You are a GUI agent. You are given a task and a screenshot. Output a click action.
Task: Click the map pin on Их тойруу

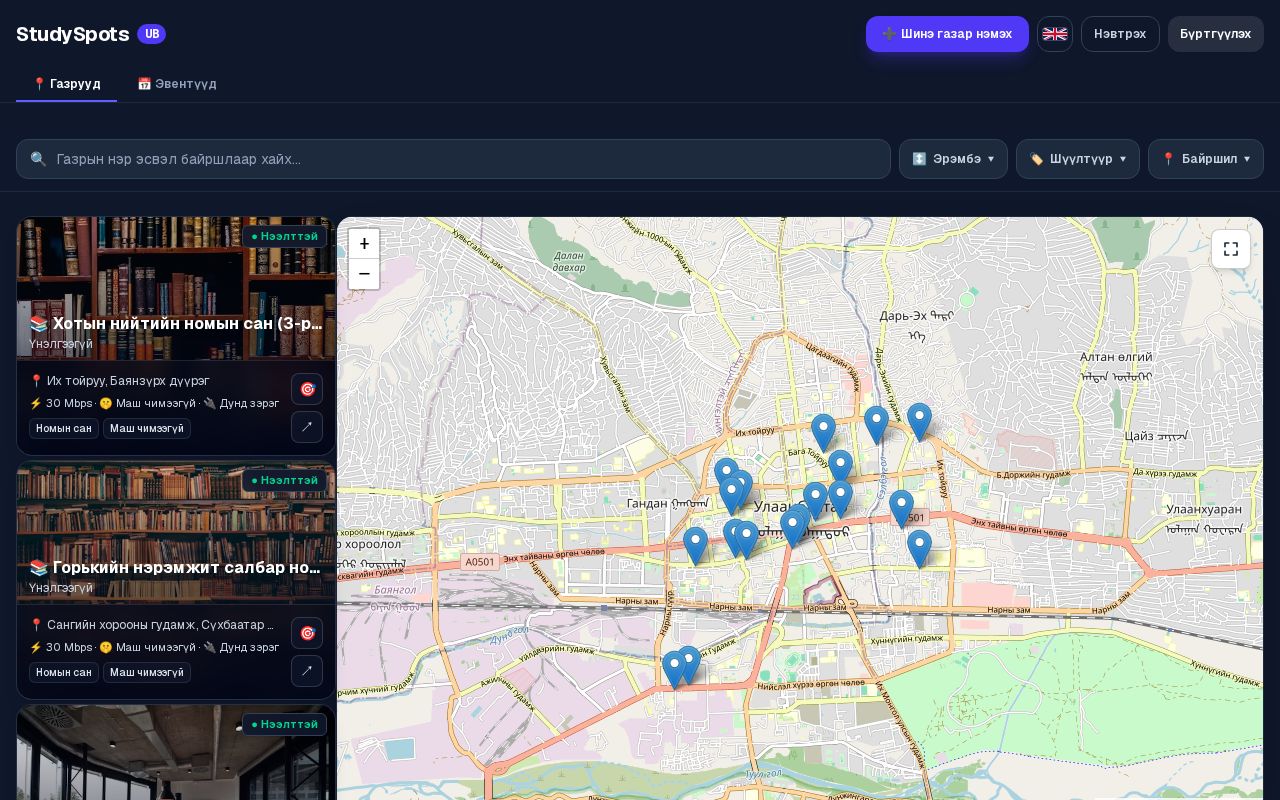tap(823, 433)
